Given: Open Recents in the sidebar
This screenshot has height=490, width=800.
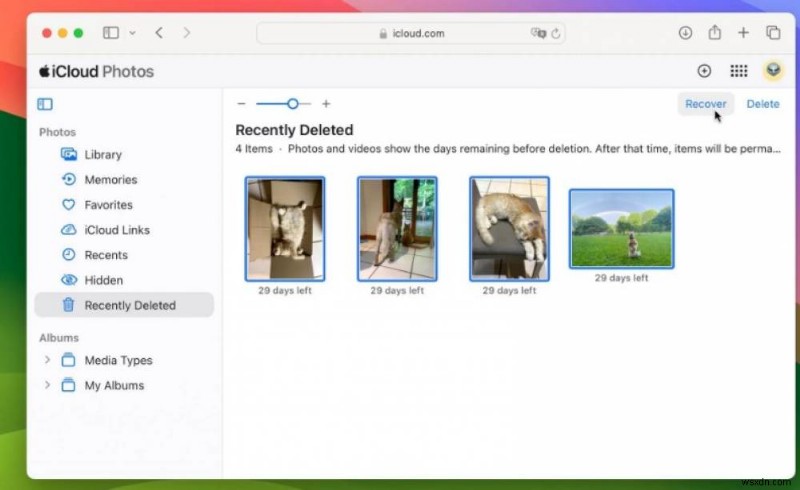Looking at the screenshot, I should point(124,255).
